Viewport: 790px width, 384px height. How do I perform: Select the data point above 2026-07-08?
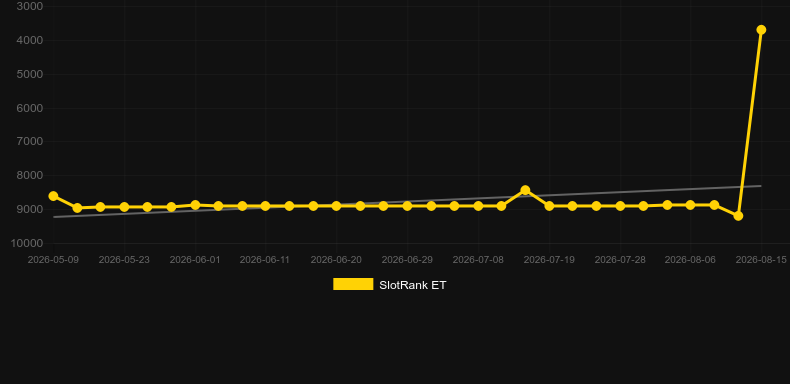(x=478, y=206)
